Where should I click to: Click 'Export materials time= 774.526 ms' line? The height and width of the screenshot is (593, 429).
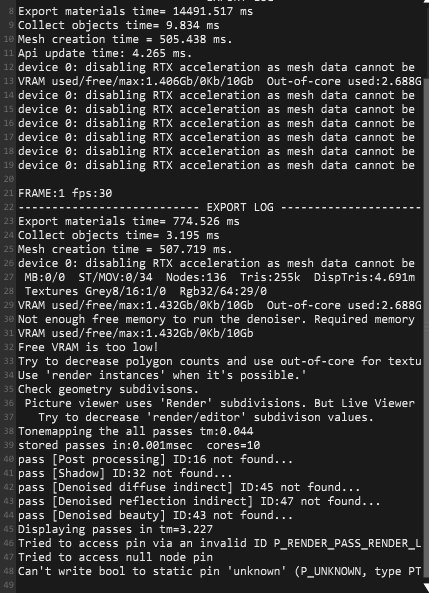point(129,221)
